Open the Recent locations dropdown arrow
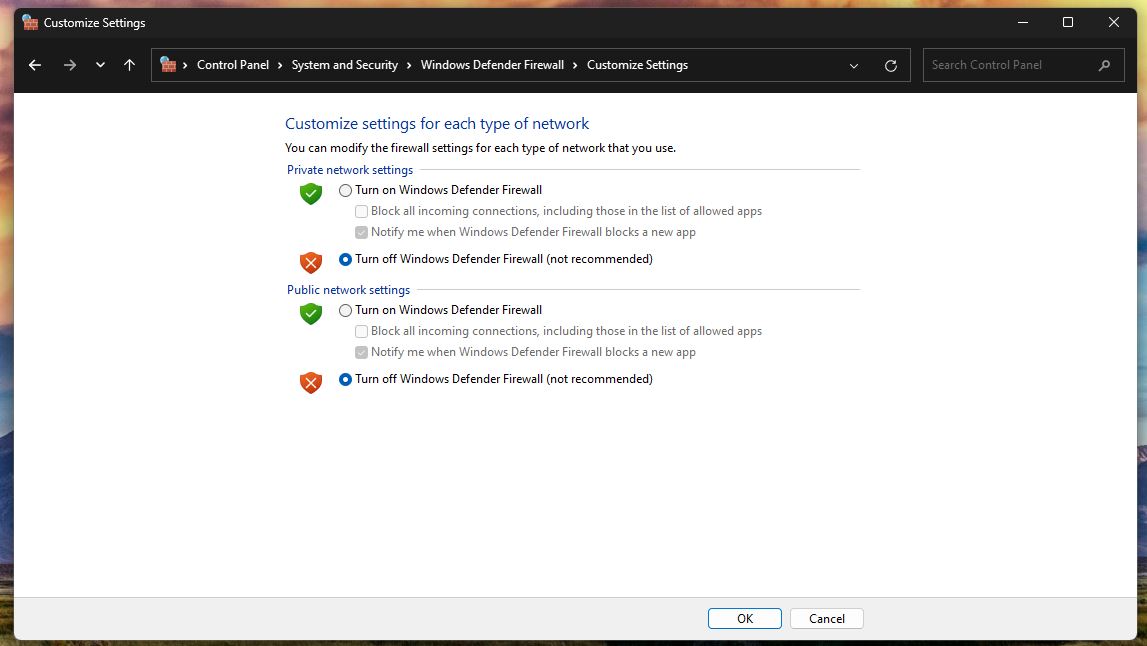The height and width of the screenshot is (646, 1147). [x=100, y=65]
